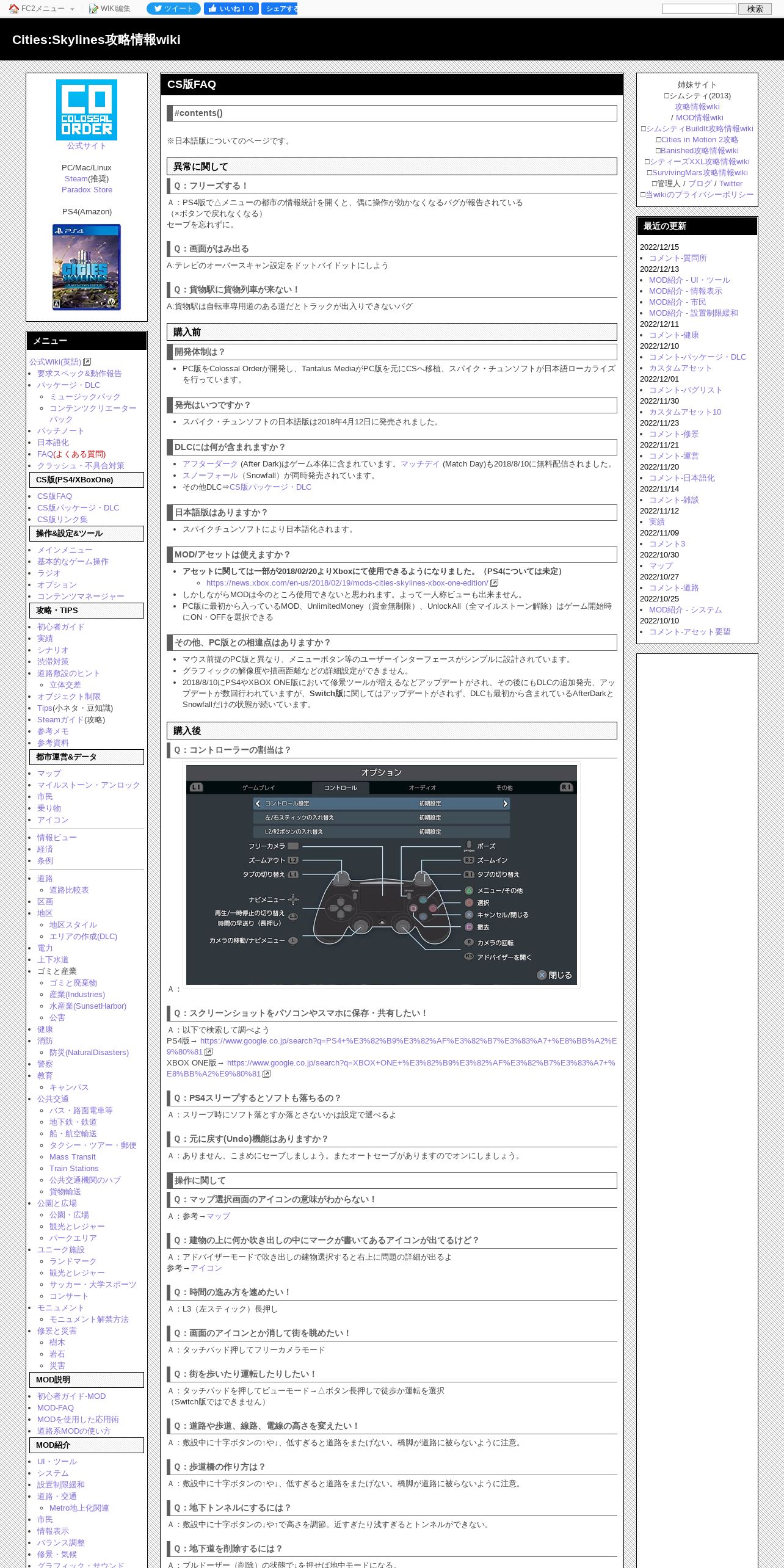The height and width of the screenshot is (1568, 784).
Task: Open the 管理人 ブログ link
Action: tap(700, 183)
